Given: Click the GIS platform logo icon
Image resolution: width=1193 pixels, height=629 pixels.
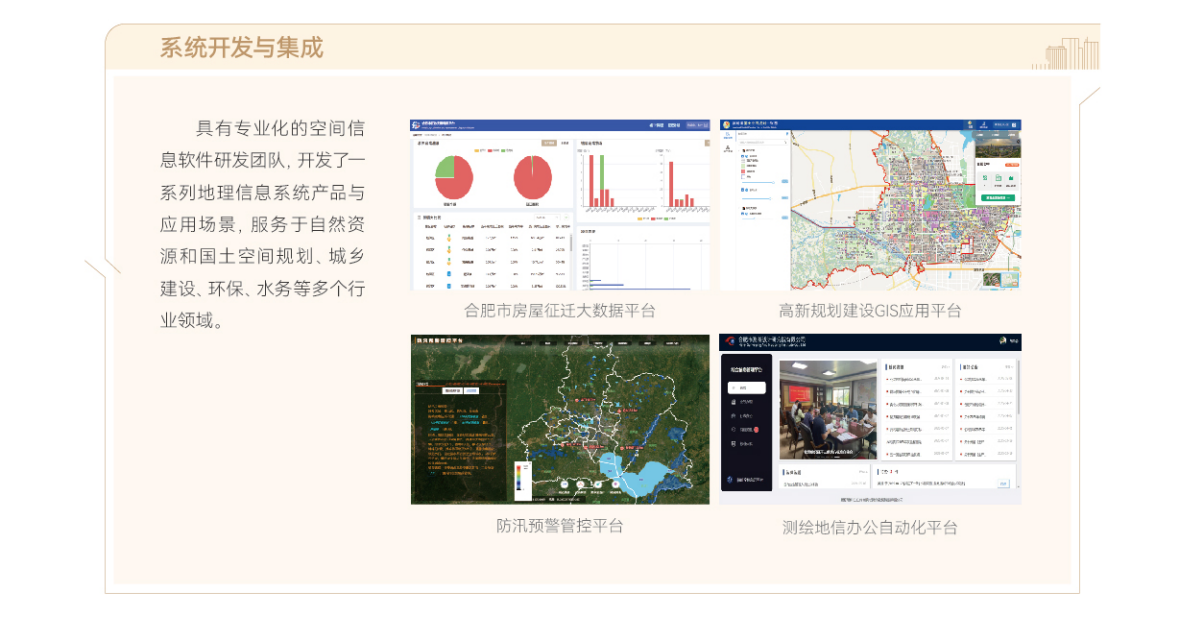Looking at the screenshot, I should 727,125.
